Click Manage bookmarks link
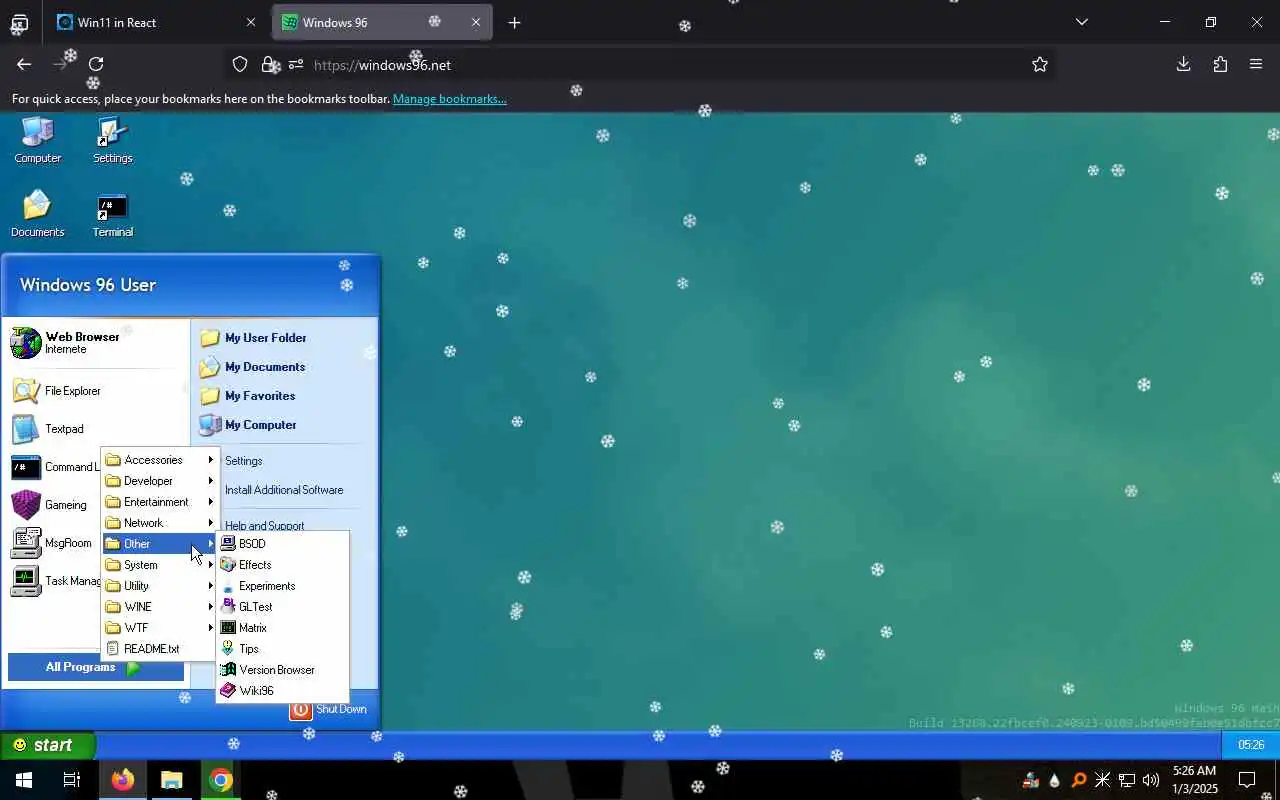This screenshot has width=1280, height=800. (x=449, y=99)
